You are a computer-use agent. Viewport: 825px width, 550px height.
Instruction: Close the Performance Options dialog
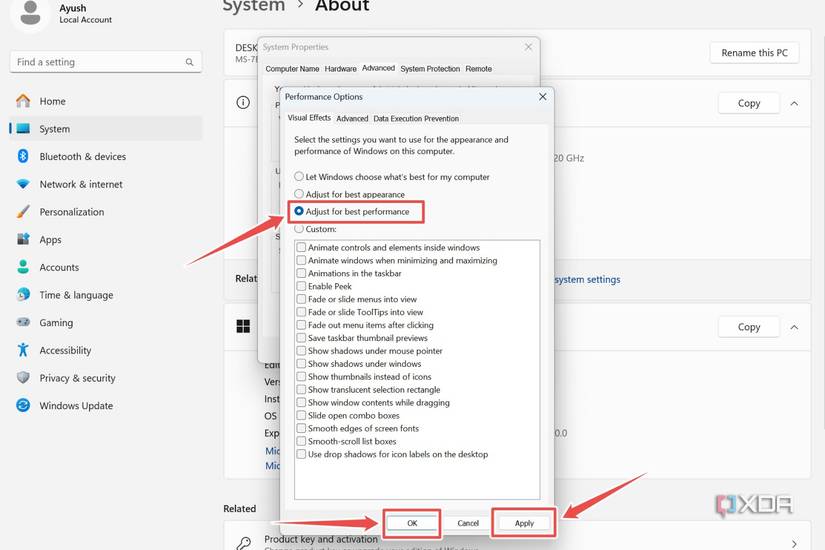click(542, 97)
